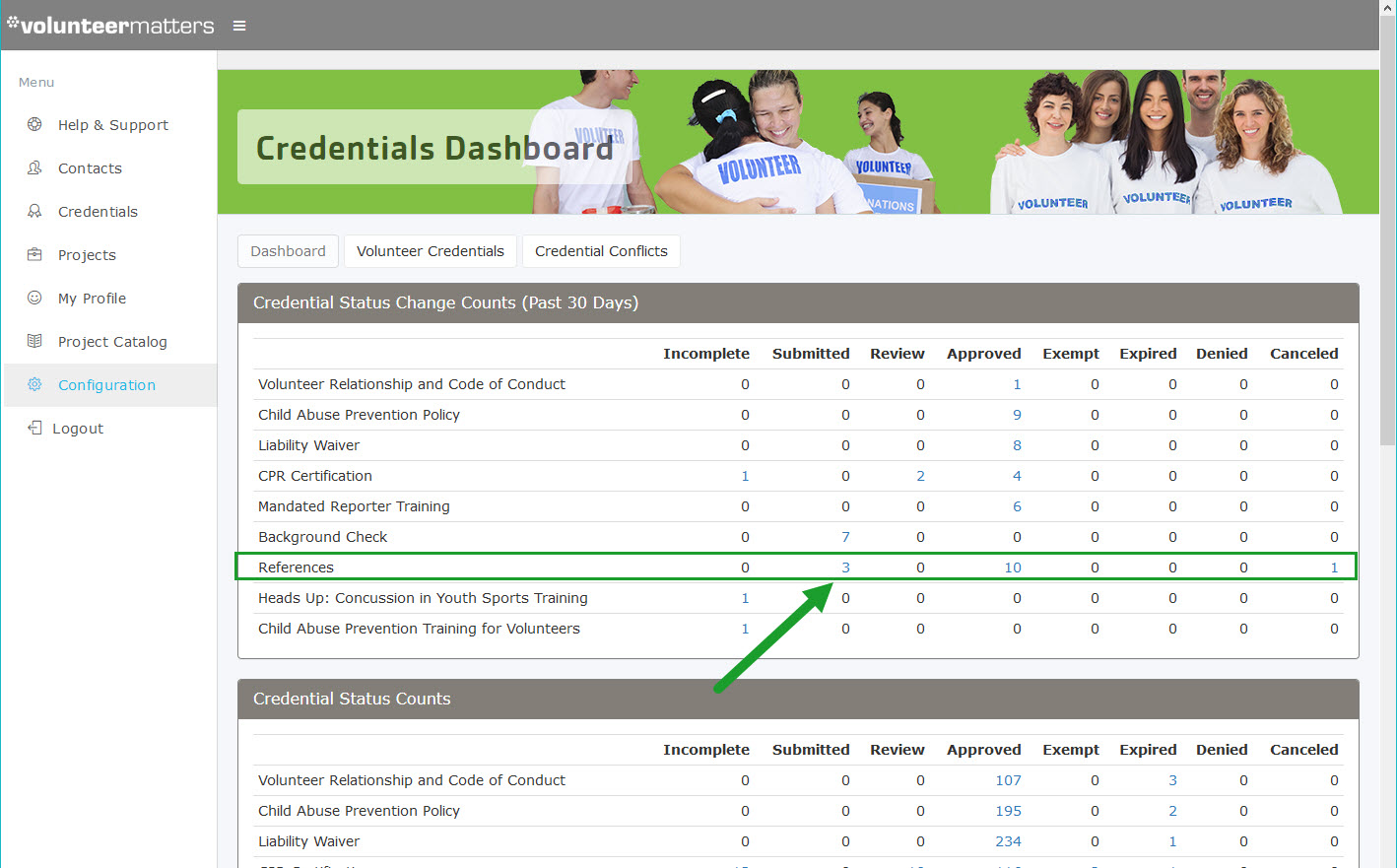1397x868 pixels.
Task: Open Background Check submitted count 7
Action: 845,537
